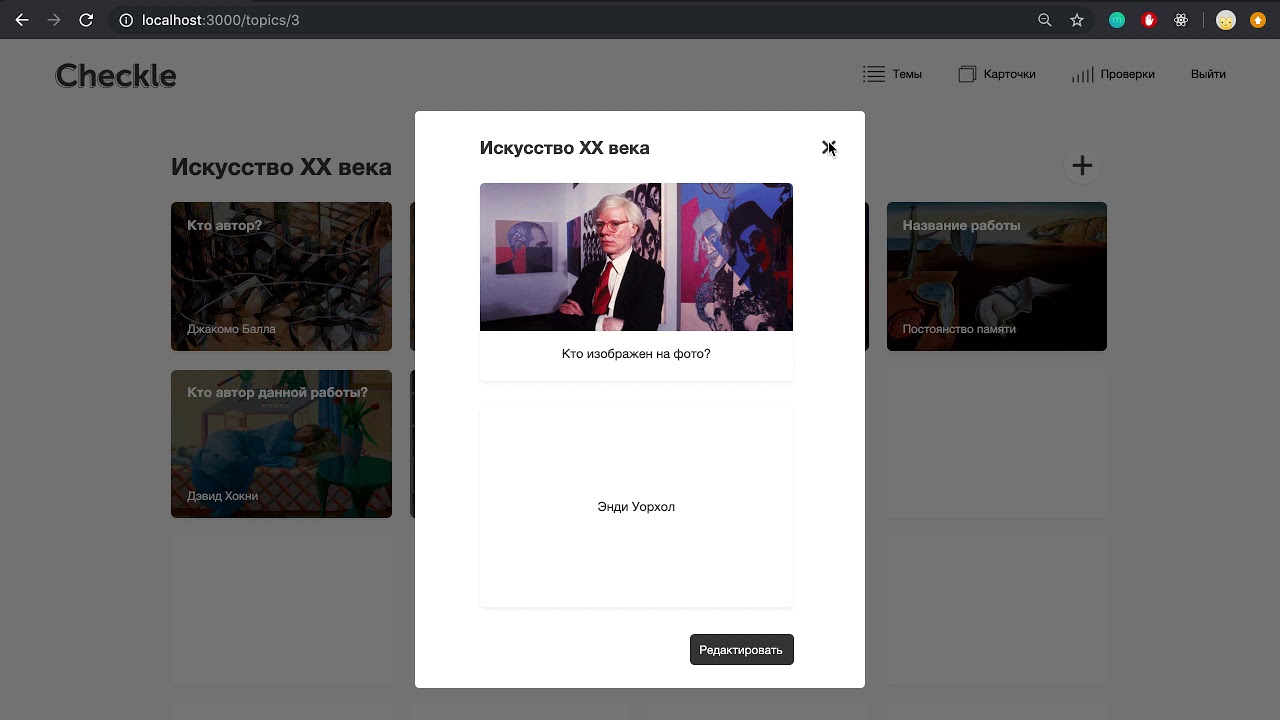Click the site info icon beside URL
This screenshot has height=720, width=1280.
click(x=125, y=20)
